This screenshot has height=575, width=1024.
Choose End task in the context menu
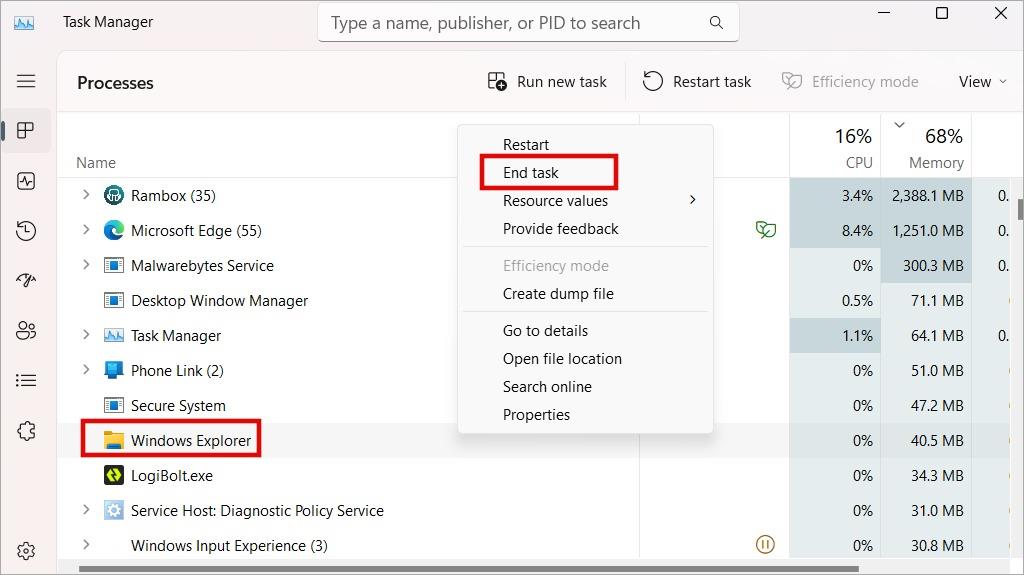coord(585,172)
